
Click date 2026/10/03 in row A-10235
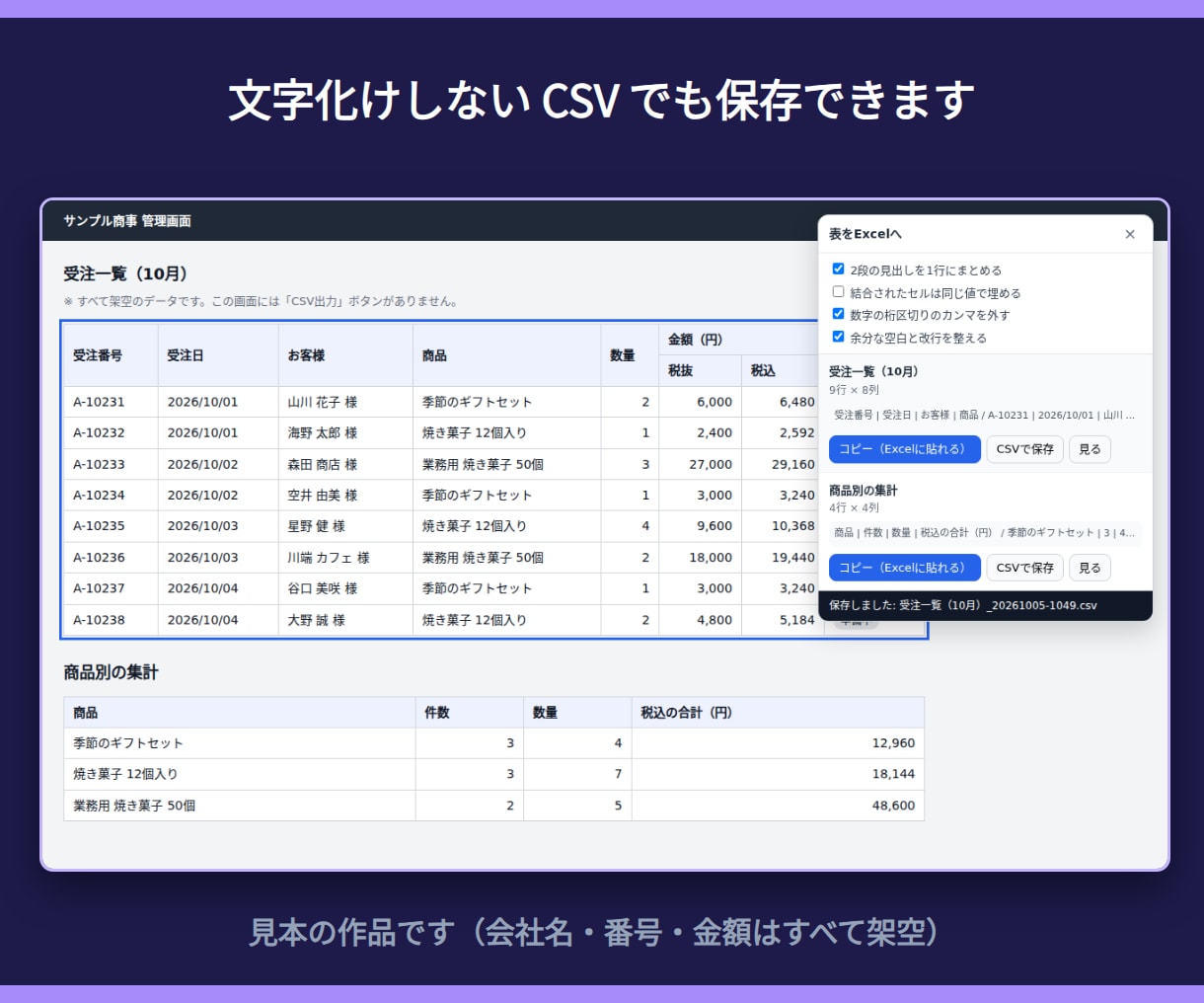[x=202, y=526]
